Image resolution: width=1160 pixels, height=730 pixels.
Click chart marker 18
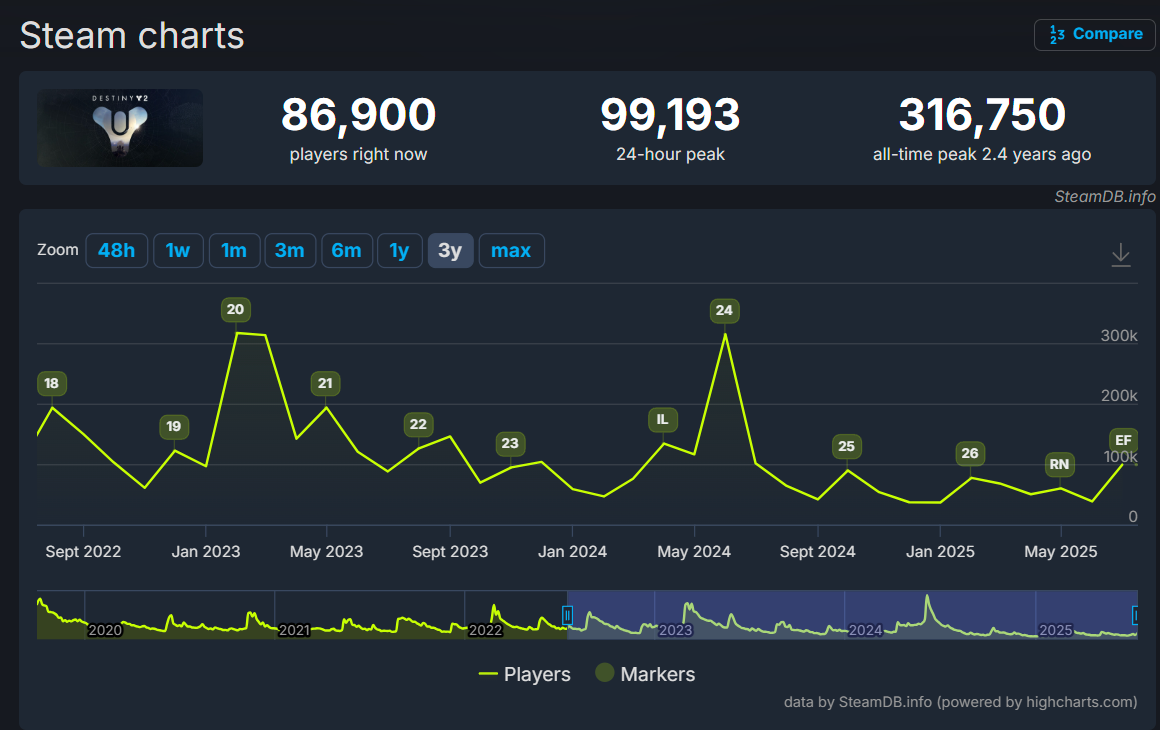click(x=52, y=383)
